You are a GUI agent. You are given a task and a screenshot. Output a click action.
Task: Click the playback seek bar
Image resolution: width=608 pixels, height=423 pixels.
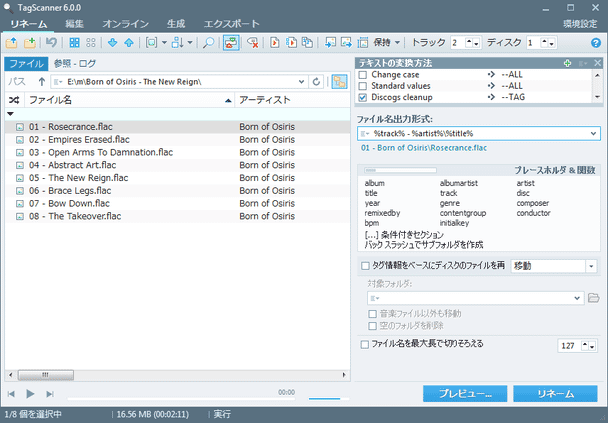[181, 398]
